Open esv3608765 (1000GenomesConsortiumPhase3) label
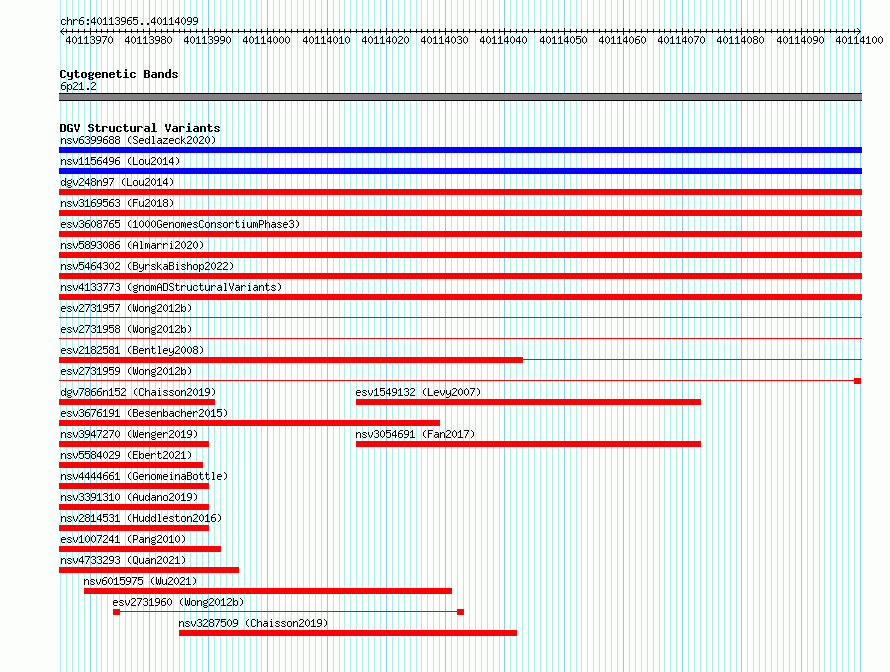This screenshot has height=672, width=890. coord(180,224)
